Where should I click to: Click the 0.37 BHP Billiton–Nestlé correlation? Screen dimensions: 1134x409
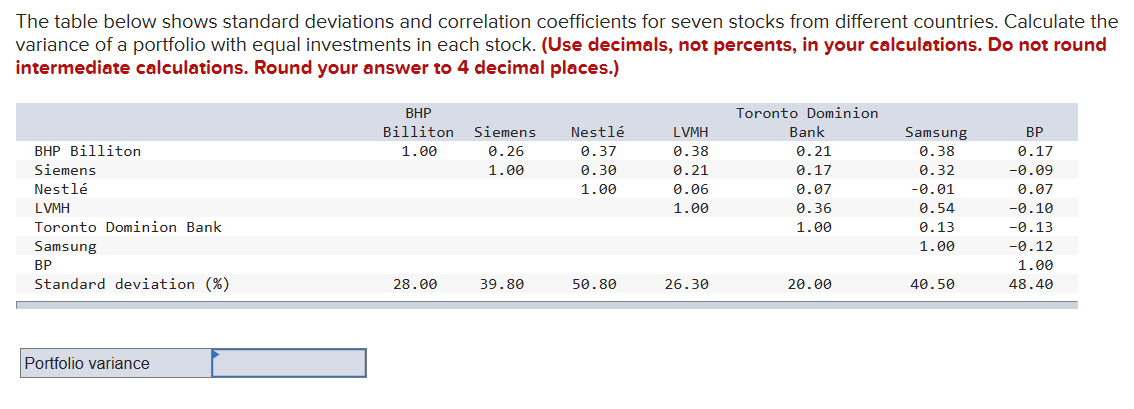(x=599, y=152)
